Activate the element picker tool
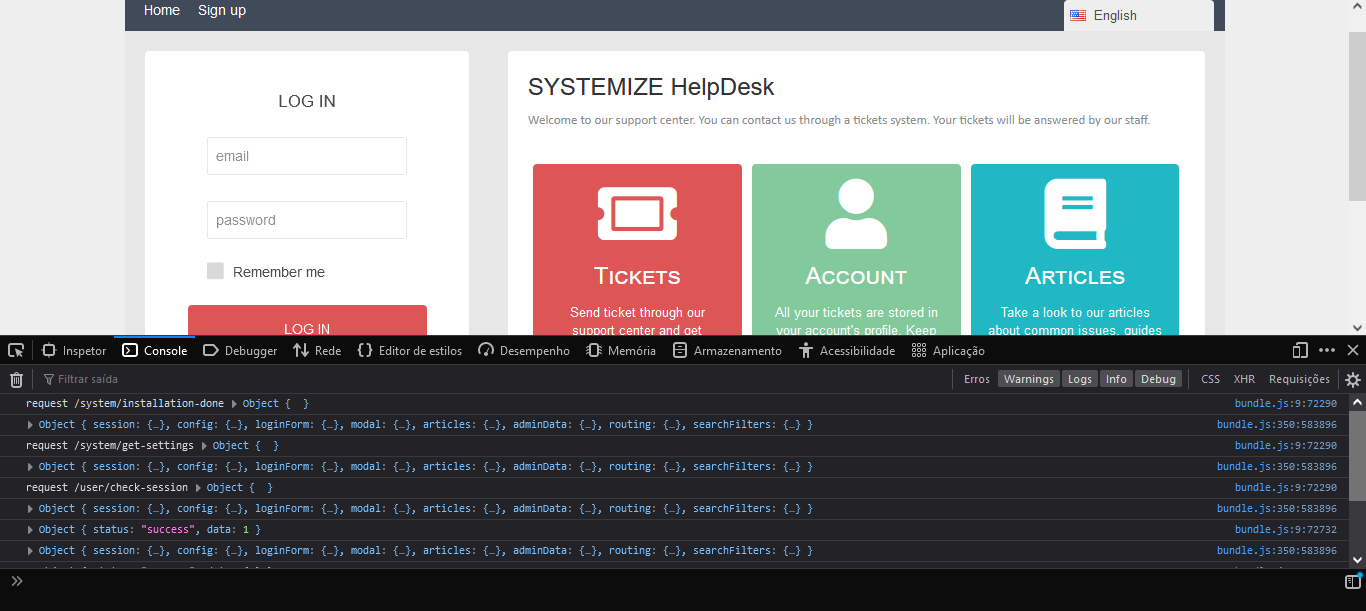 click(x=16, y=350)
